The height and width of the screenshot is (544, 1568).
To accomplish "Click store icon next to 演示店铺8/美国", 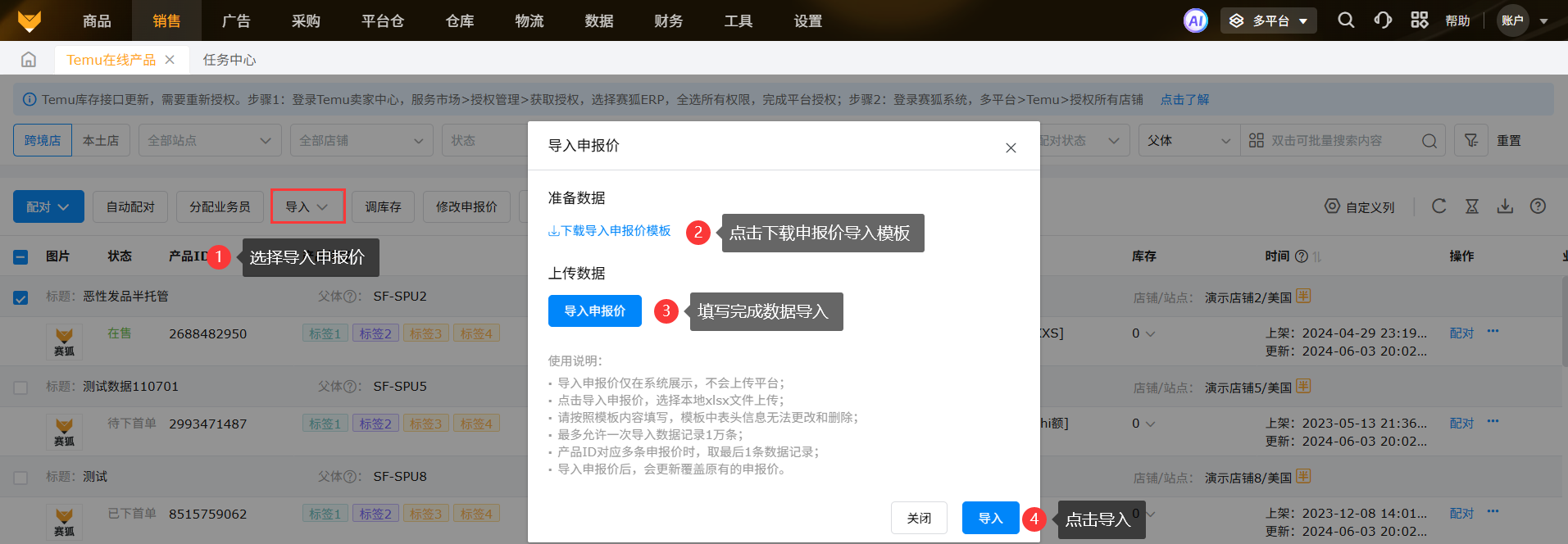I will tap(1303, 476).
